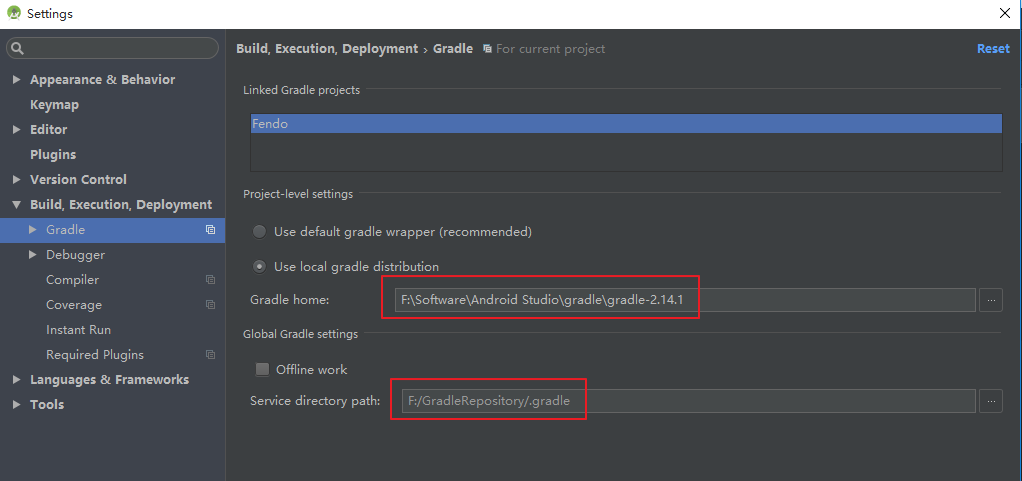Select the Fendo linked Gradle project
This screenshot has height=481, width=1022.
click(x=626, y=124)
